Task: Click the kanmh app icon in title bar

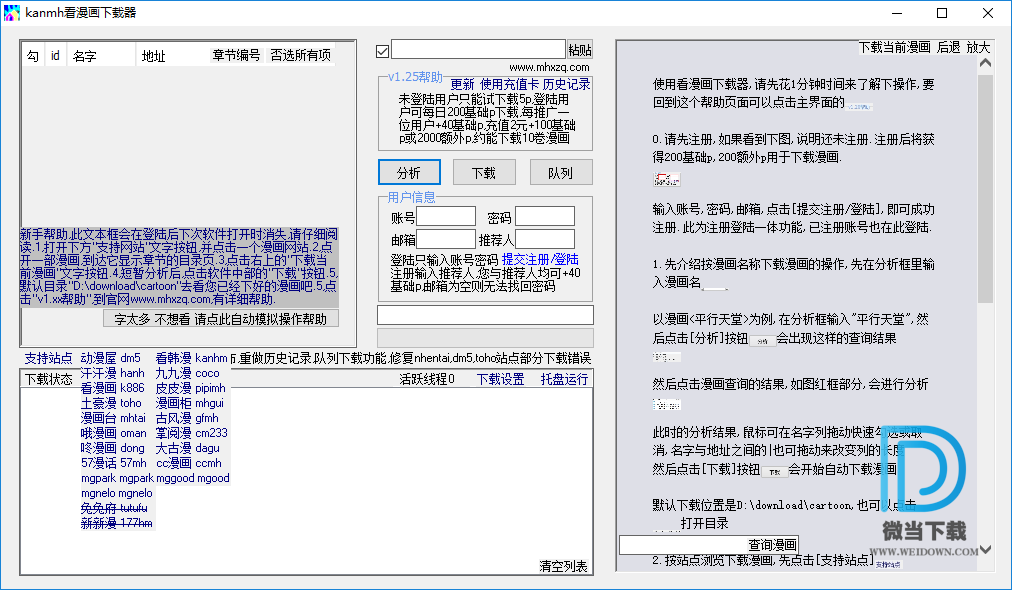Action: [12, 13]
